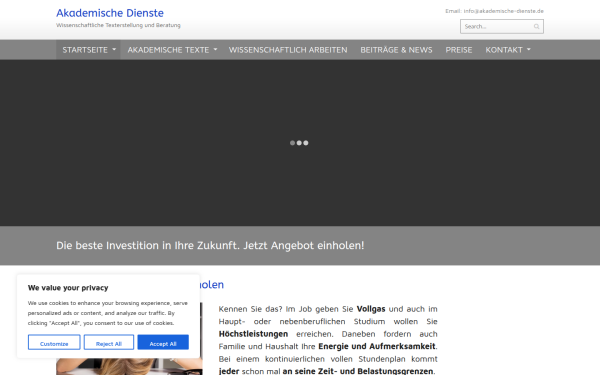The image size is (600, 375).
Task: Click the slider loading dots indicator
Action: coord(299,143)
